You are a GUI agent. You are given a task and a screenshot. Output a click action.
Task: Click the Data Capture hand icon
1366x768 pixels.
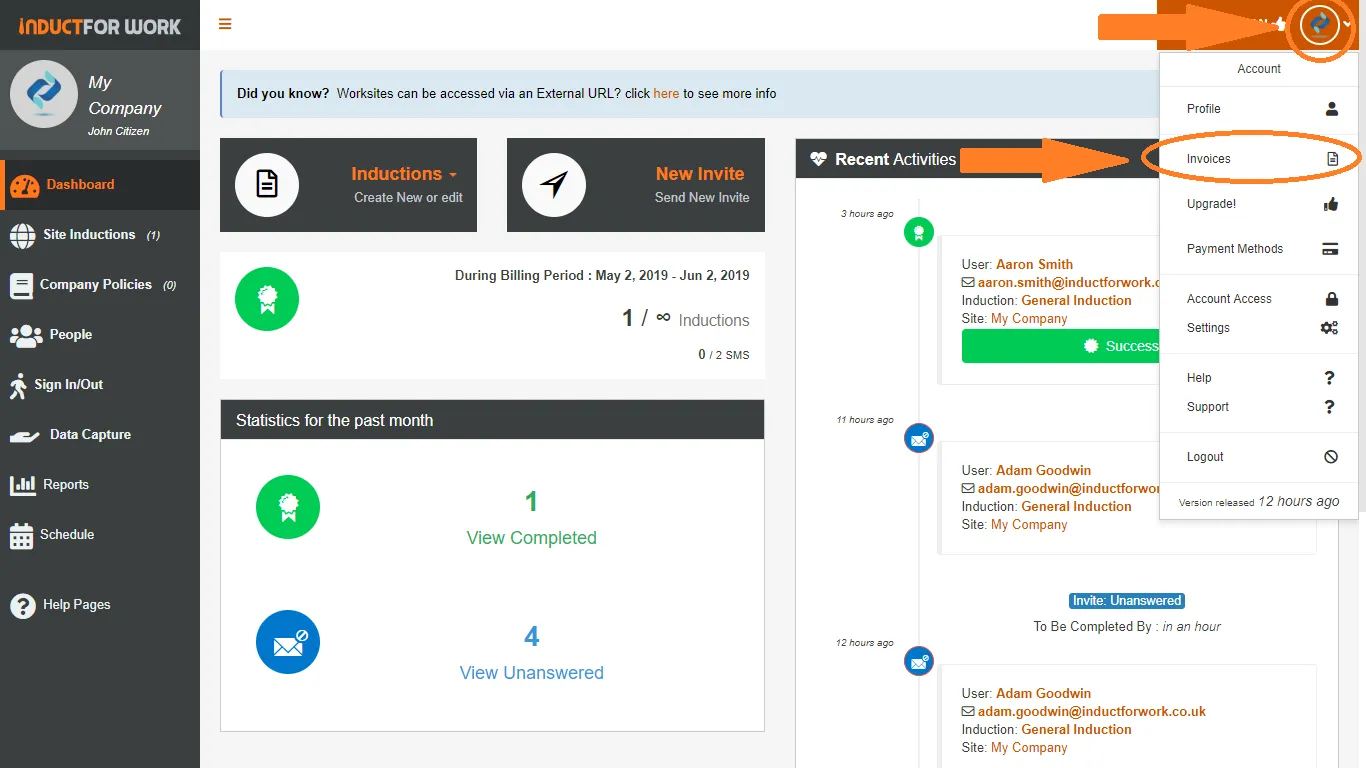24,437
